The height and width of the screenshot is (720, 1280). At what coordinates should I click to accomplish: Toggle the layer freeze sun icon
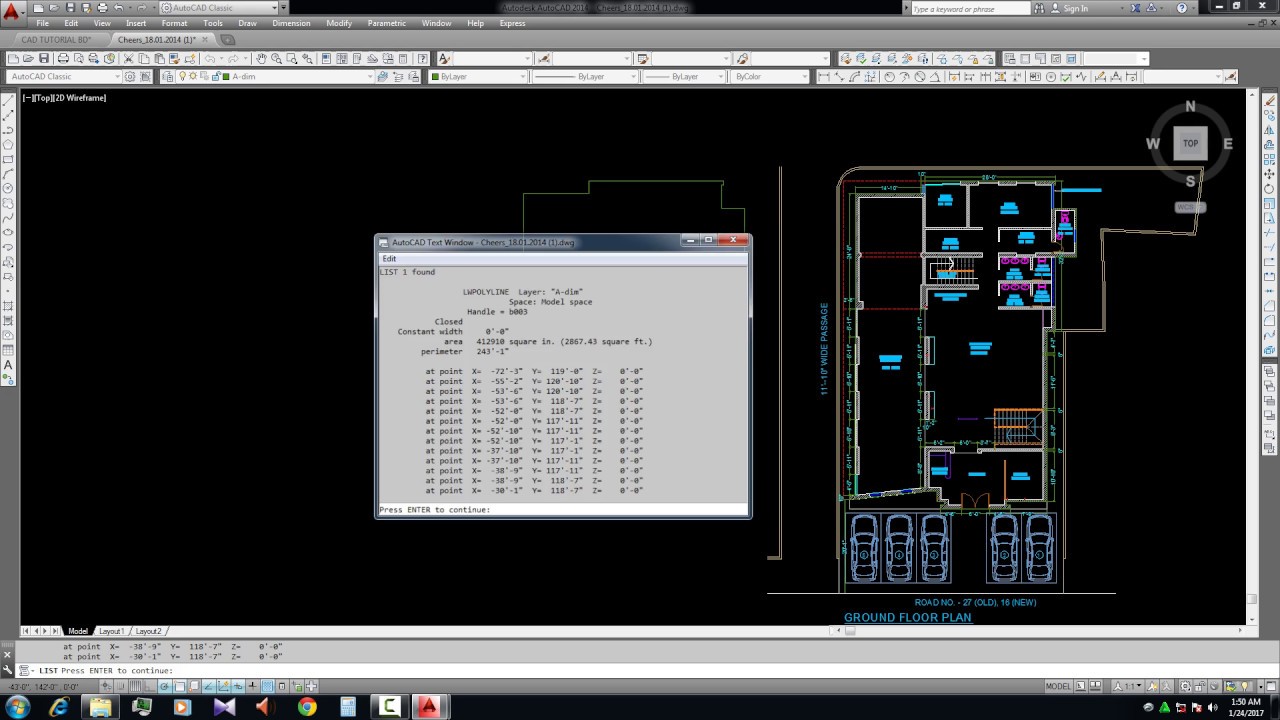(193, 76)
